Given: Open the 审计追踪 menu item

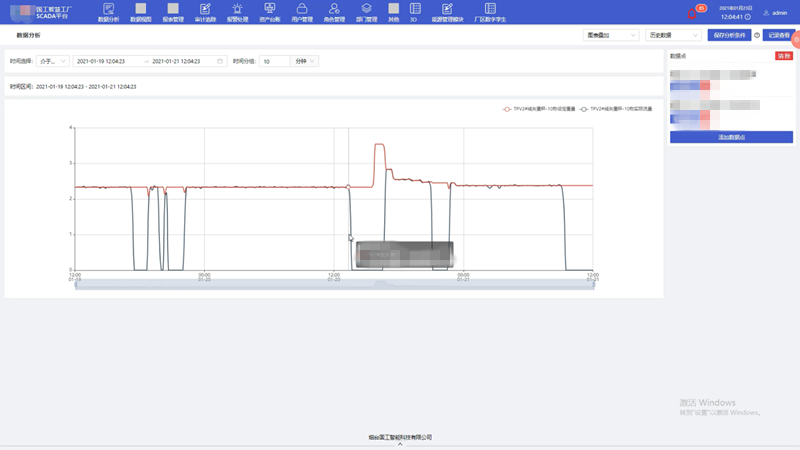Looking at the screenshot, I should [x=205, y=13].
